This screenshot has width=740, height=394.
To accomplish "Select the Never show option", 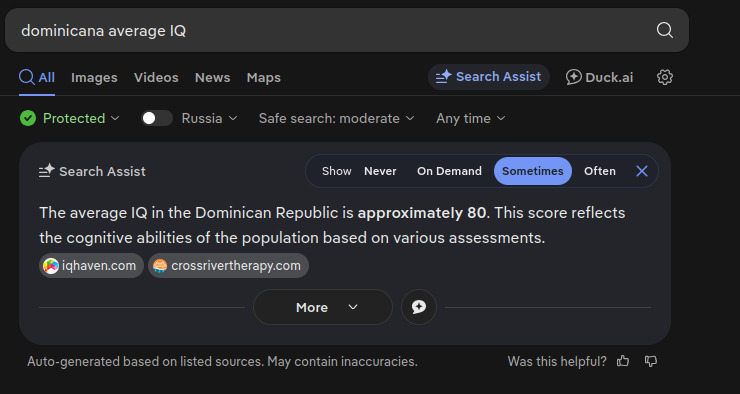I will pyautogui.click(x=380, y=171).
